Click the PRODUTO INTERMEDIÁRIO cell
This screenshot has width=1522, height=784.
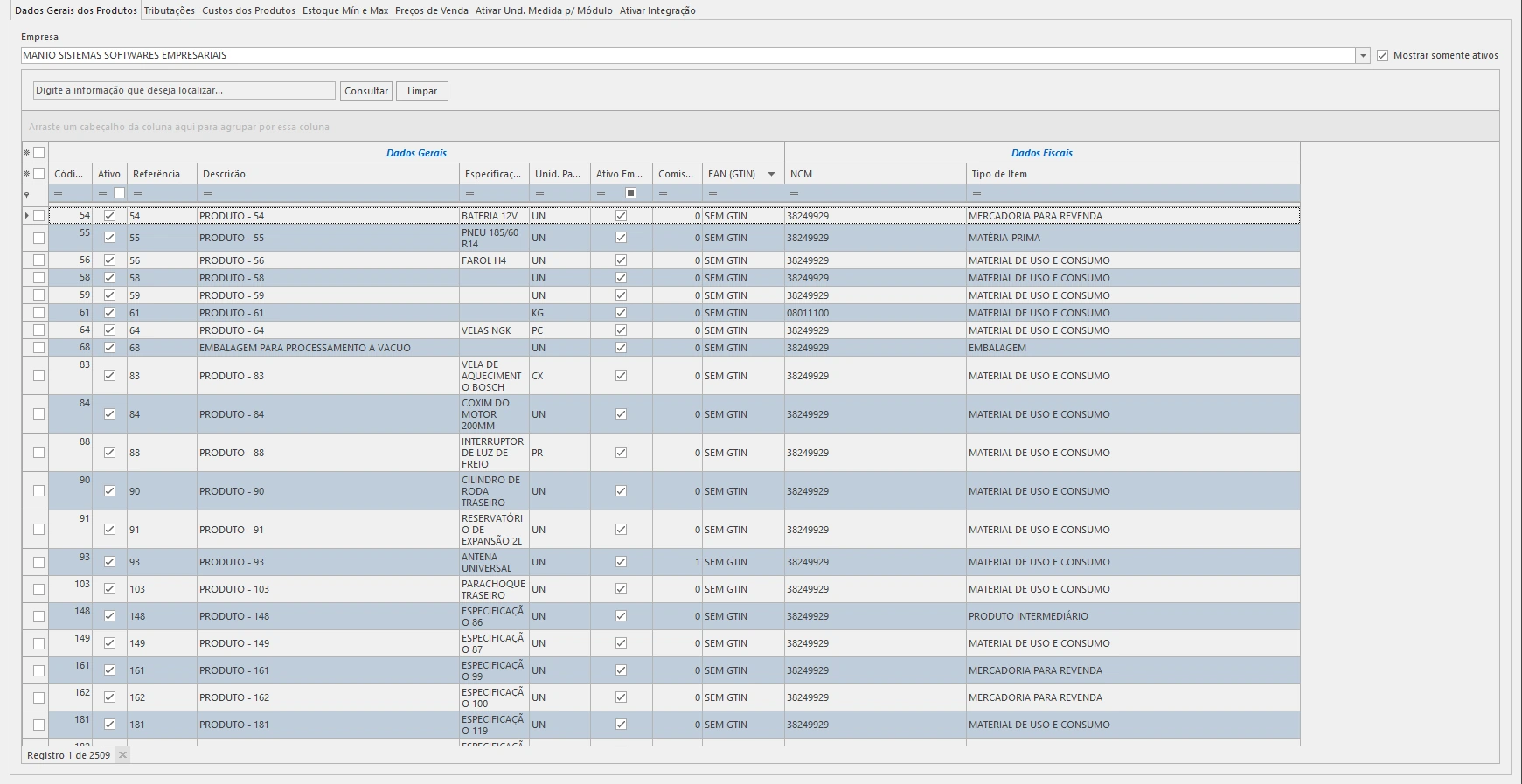point(1133,616)
